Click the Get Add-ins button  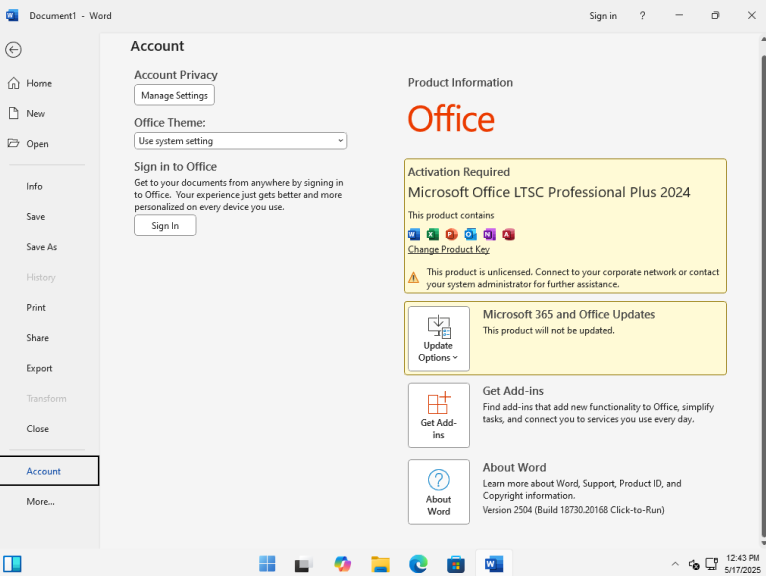coord(439,415)
